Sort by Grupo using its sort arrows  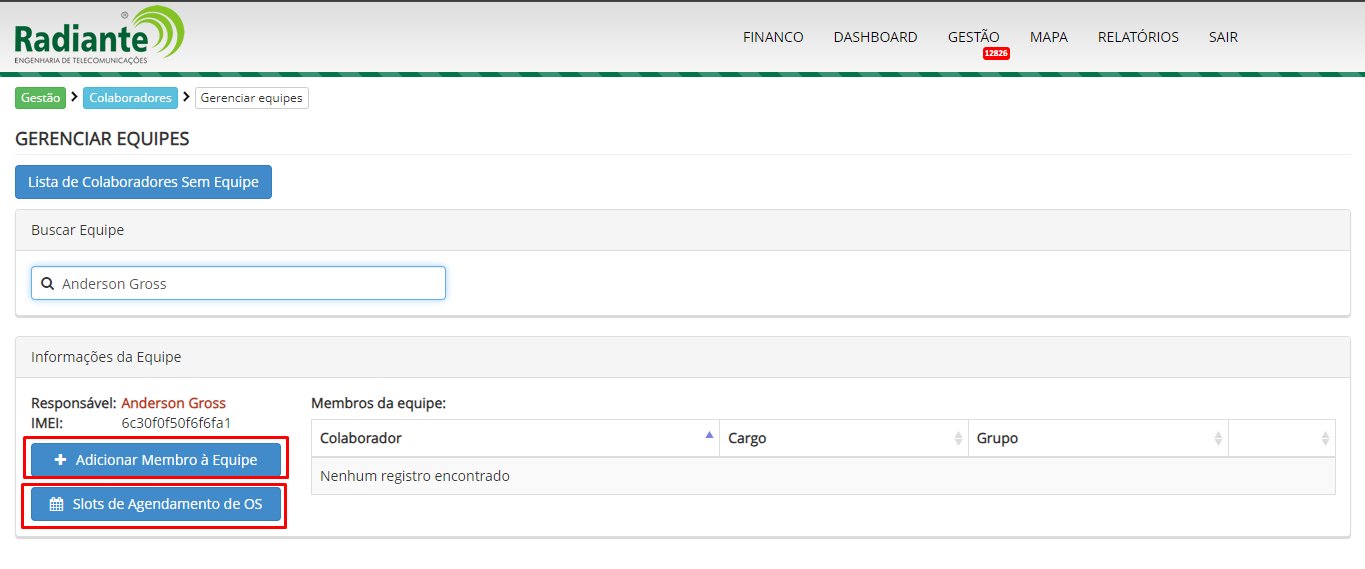point(1218,439)
